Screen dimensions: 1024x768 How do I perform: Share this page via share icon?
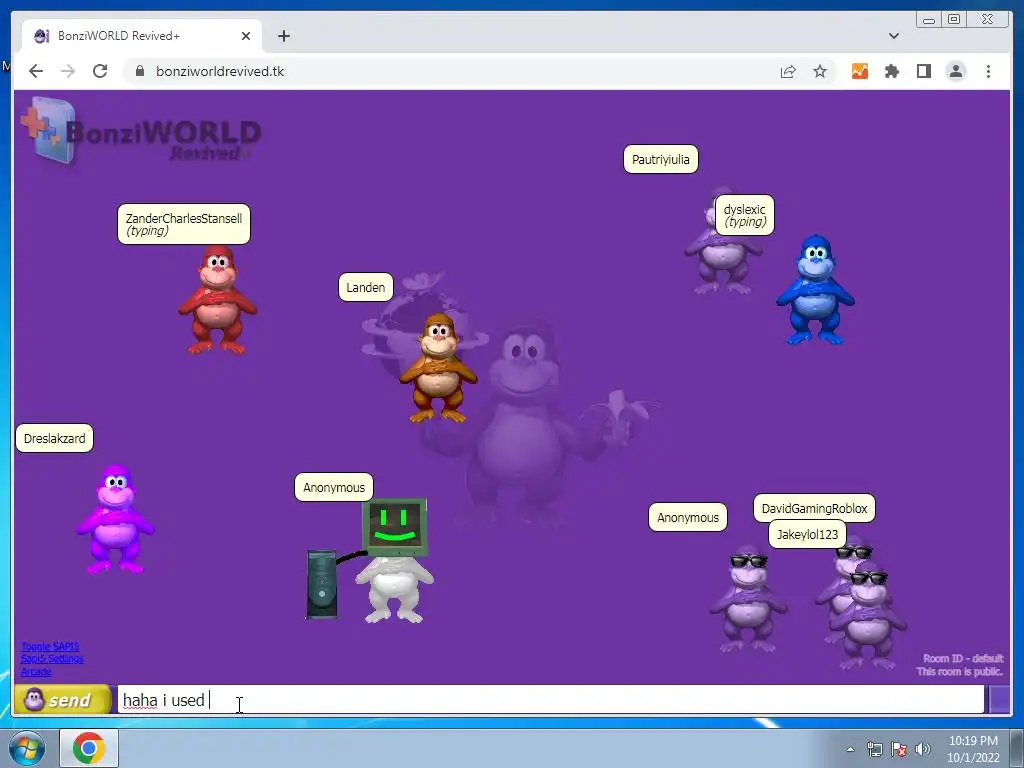coord(788,71)
